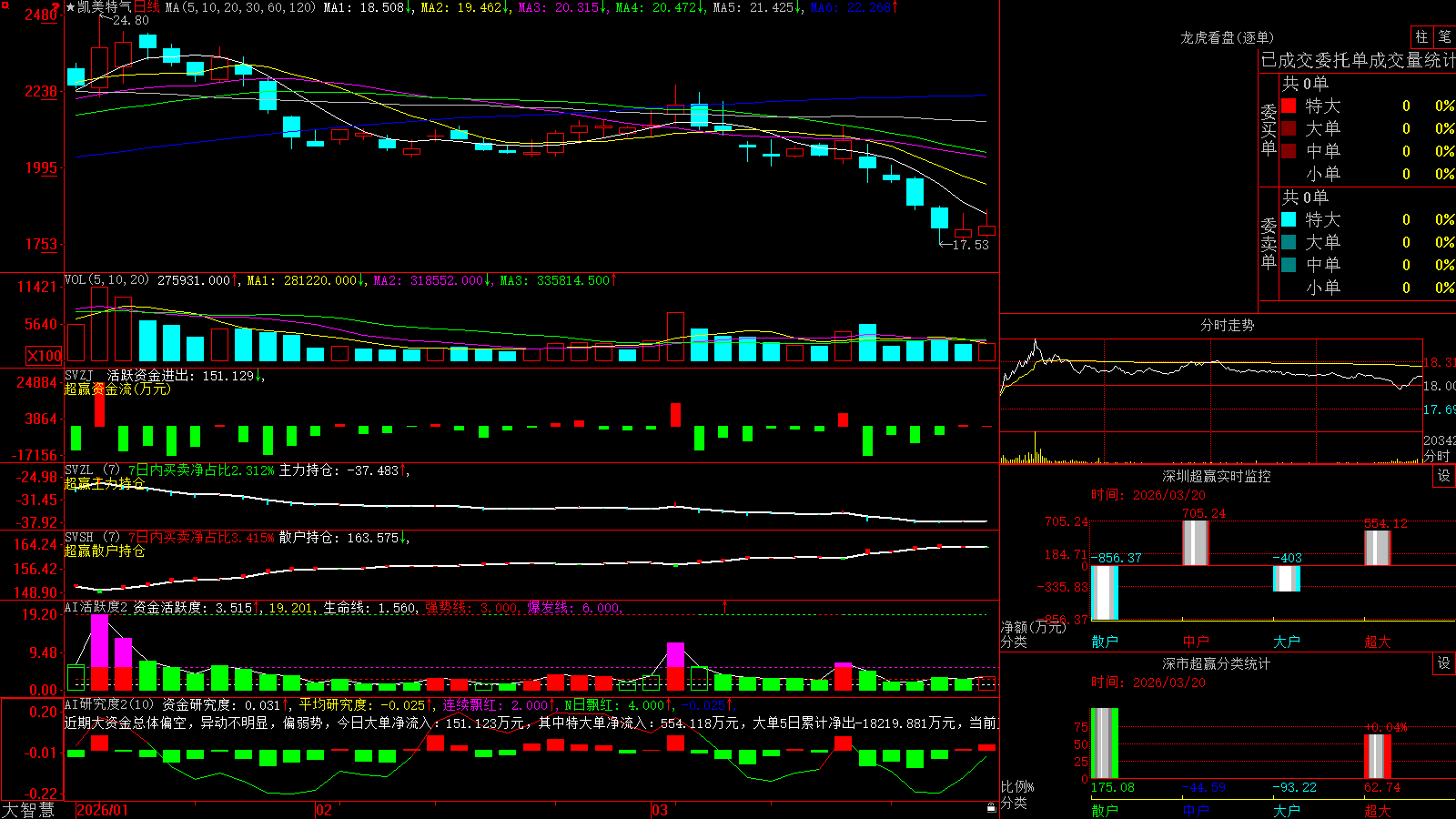This screenshot has height=819, width=1456.
Task: Click the 554.12 超大 bar in 实时监控
Action: [x=1378, y=548]
